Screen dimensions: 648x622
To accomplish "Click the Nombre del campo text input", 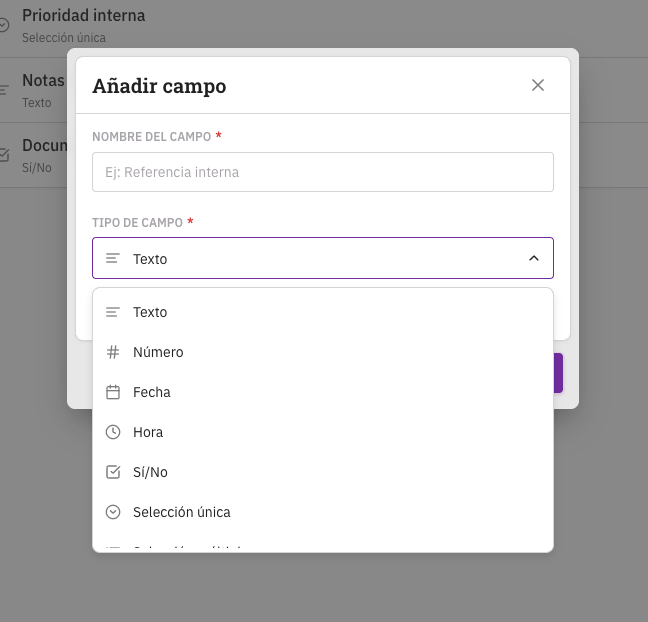I will [322, 172].
